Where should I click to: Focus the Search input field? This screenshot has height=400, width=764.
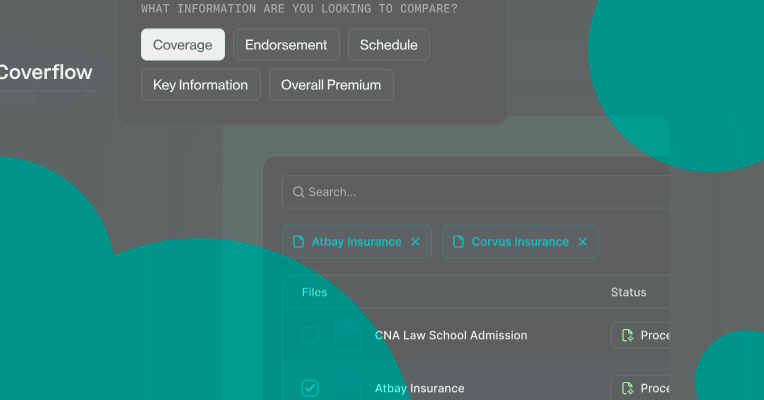[x=476, y=192]
